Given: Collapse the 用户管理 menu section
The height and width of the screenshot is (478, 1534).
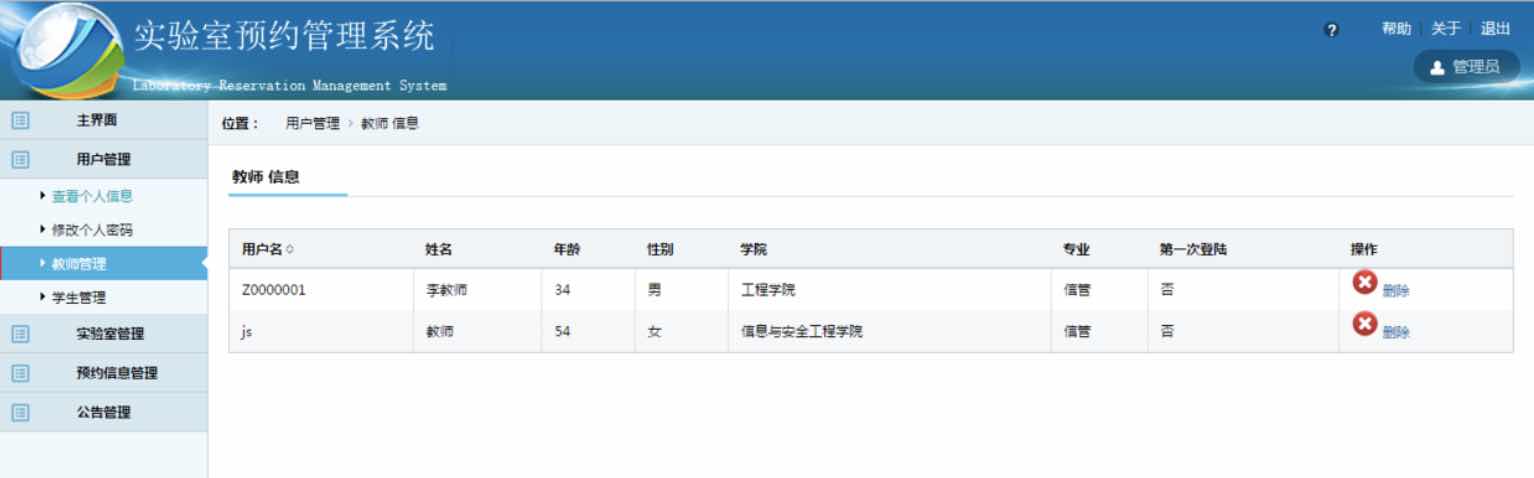Looking at the screenshot, I should [103, 159].
